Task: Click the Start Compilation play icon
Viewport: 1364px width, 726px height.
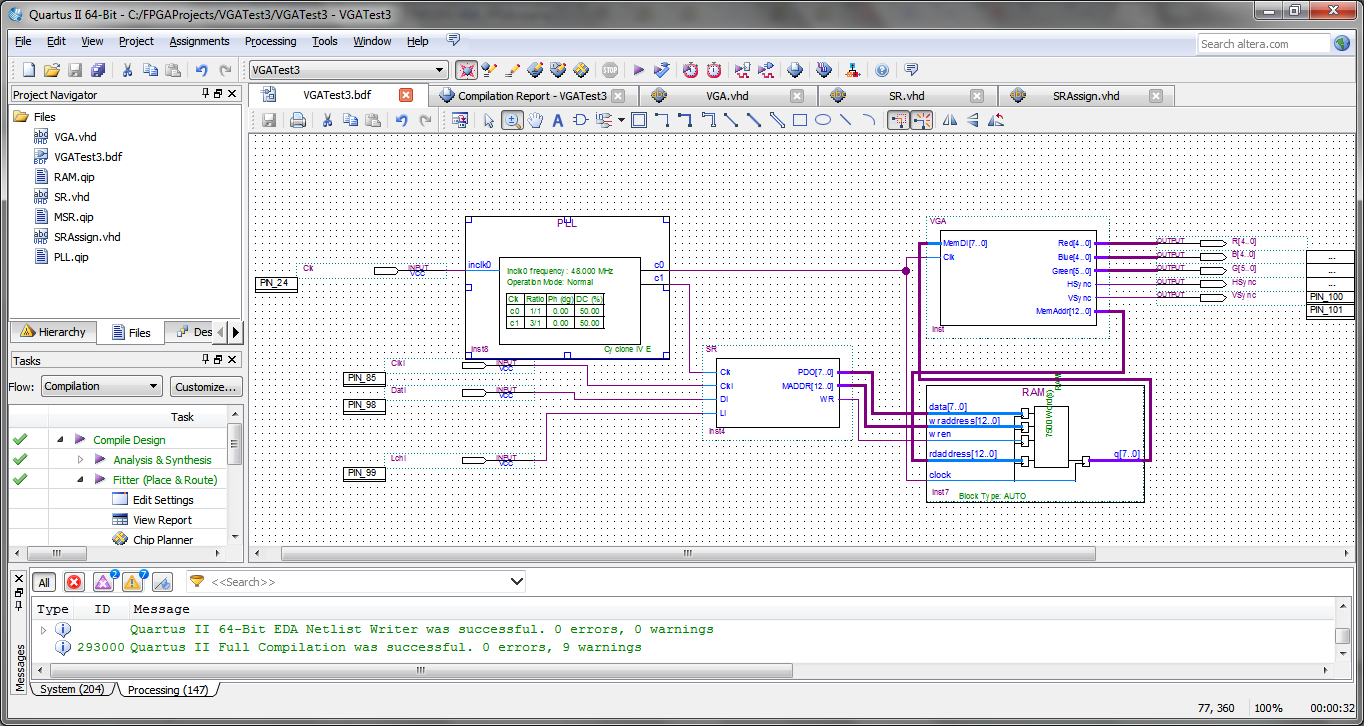Action: 638,70
